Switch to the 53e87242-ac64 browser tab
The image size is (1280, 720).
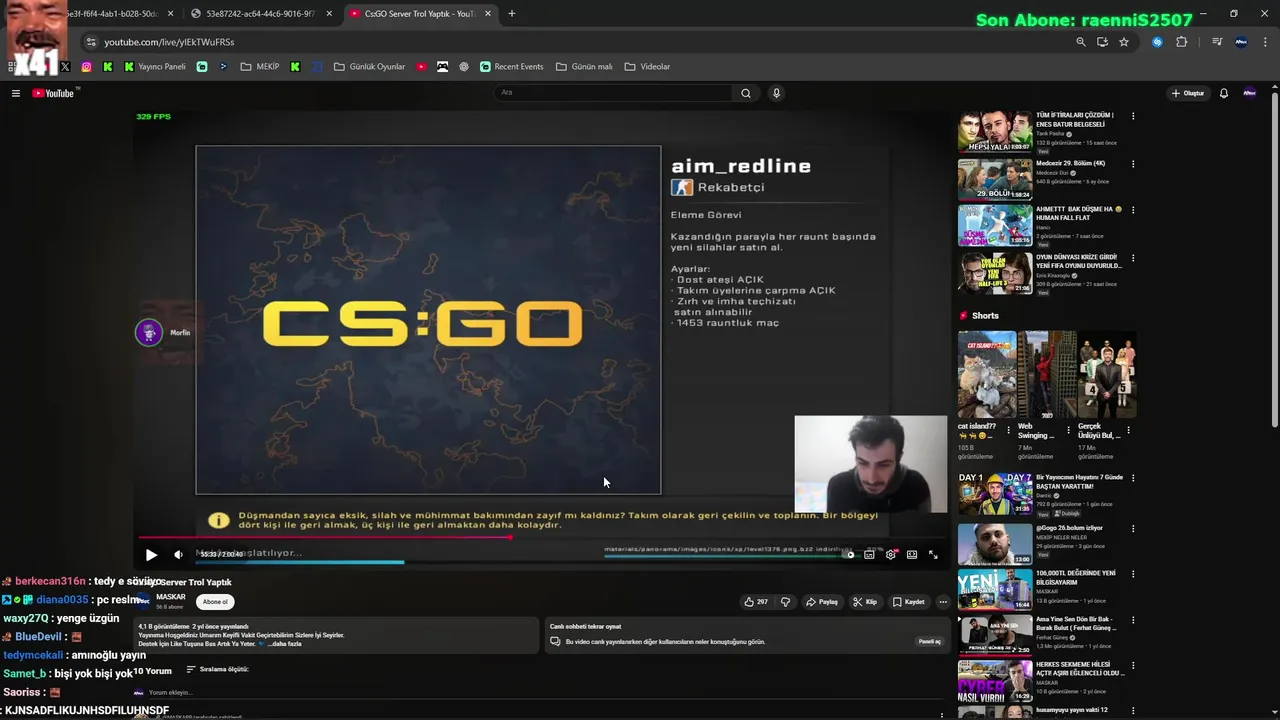point(260,14)
